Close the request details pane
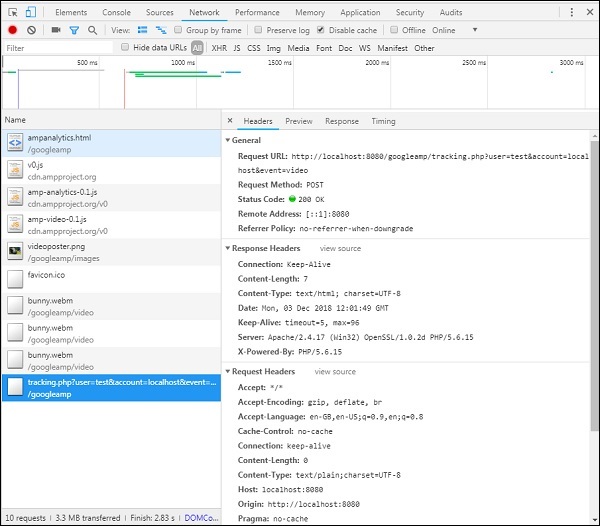 tap(230, 121)
